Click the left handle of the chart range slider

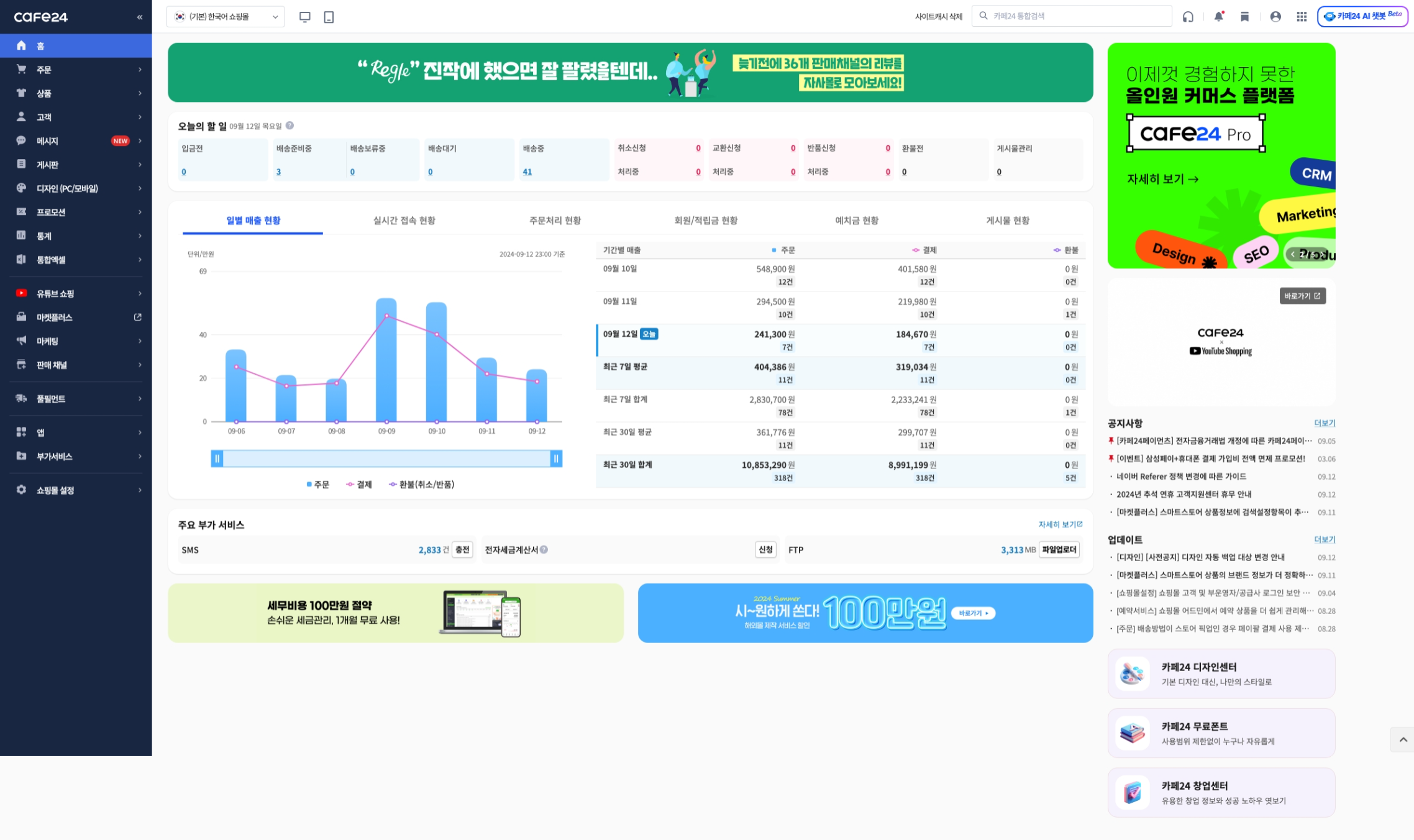pyautogui.click(x=217, y=459)
